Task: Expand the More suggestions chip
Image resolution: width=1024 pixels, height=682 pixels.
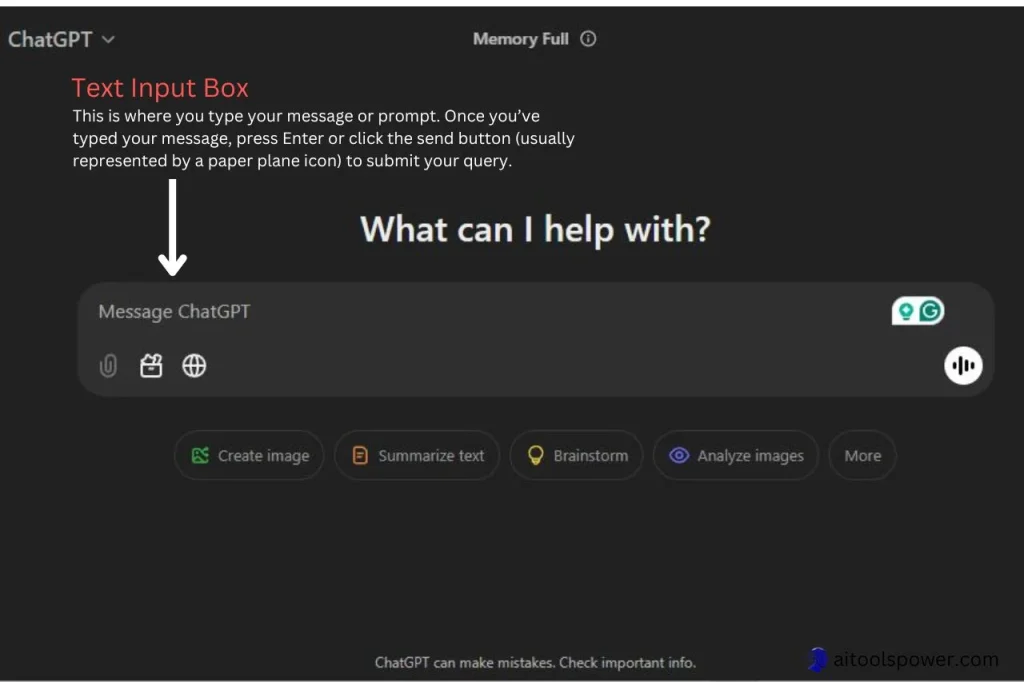Action: tap(862, 456)
